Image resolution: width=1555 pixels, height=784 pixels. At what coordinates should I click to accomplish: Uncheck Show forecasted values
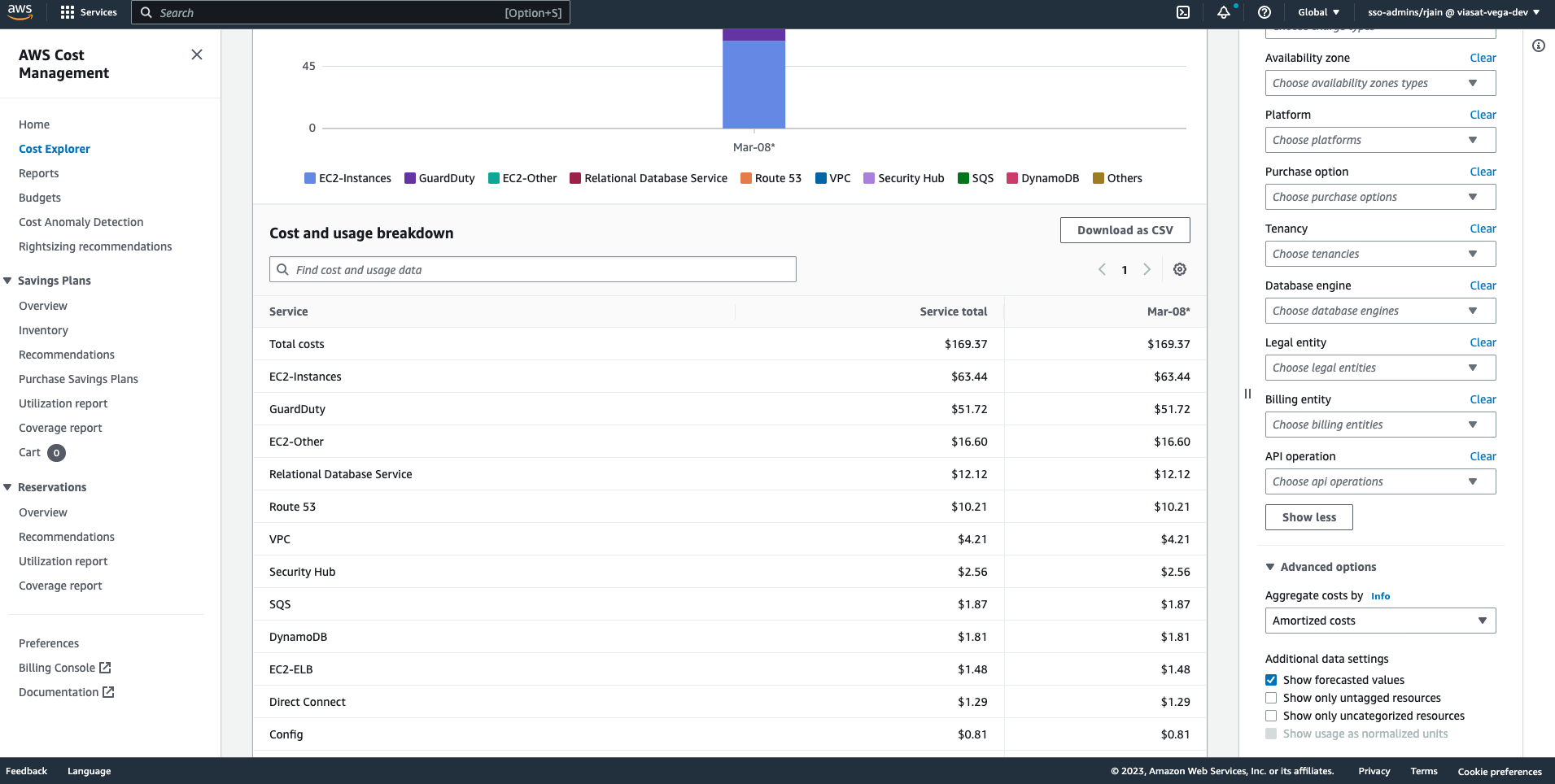[x=1271, y=680]
